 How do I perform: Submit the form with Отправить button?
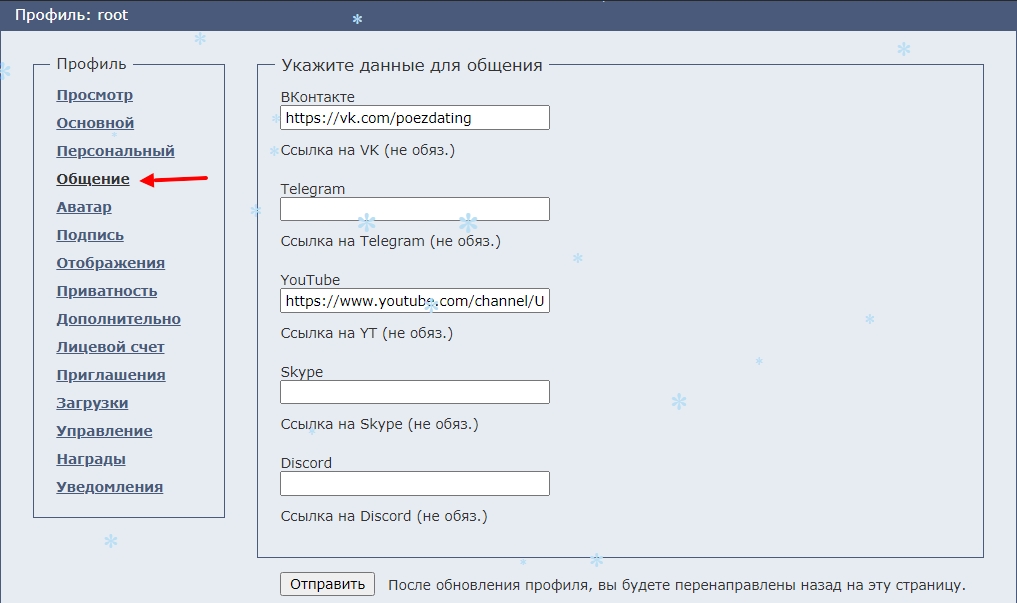pos(328,584)
